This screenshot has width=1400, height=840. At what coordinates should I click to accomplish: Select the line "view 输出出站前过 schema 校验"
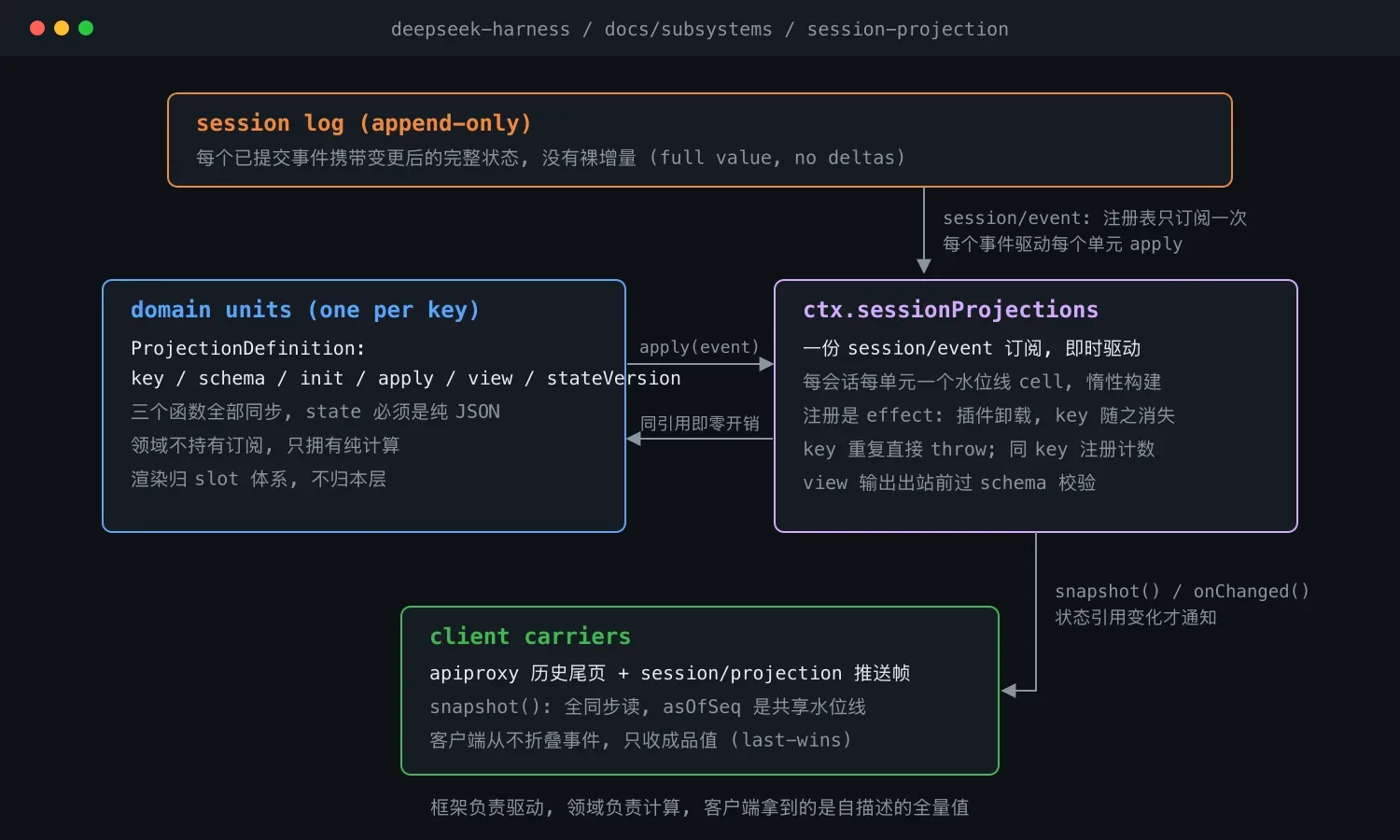tap(949, 483)
